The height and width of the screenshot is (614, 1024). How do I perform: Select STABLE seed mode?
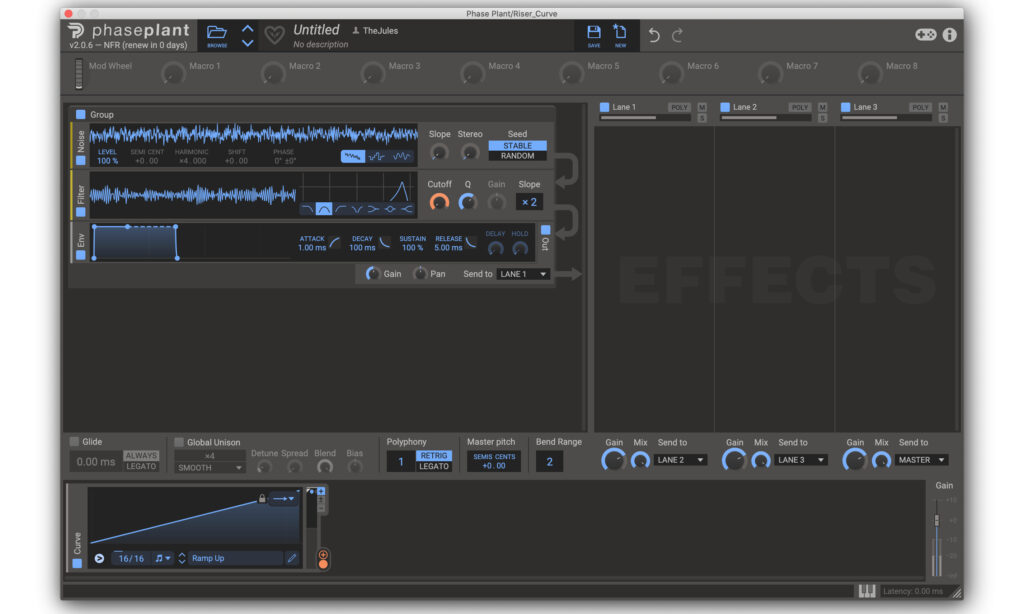pos(517,146)
